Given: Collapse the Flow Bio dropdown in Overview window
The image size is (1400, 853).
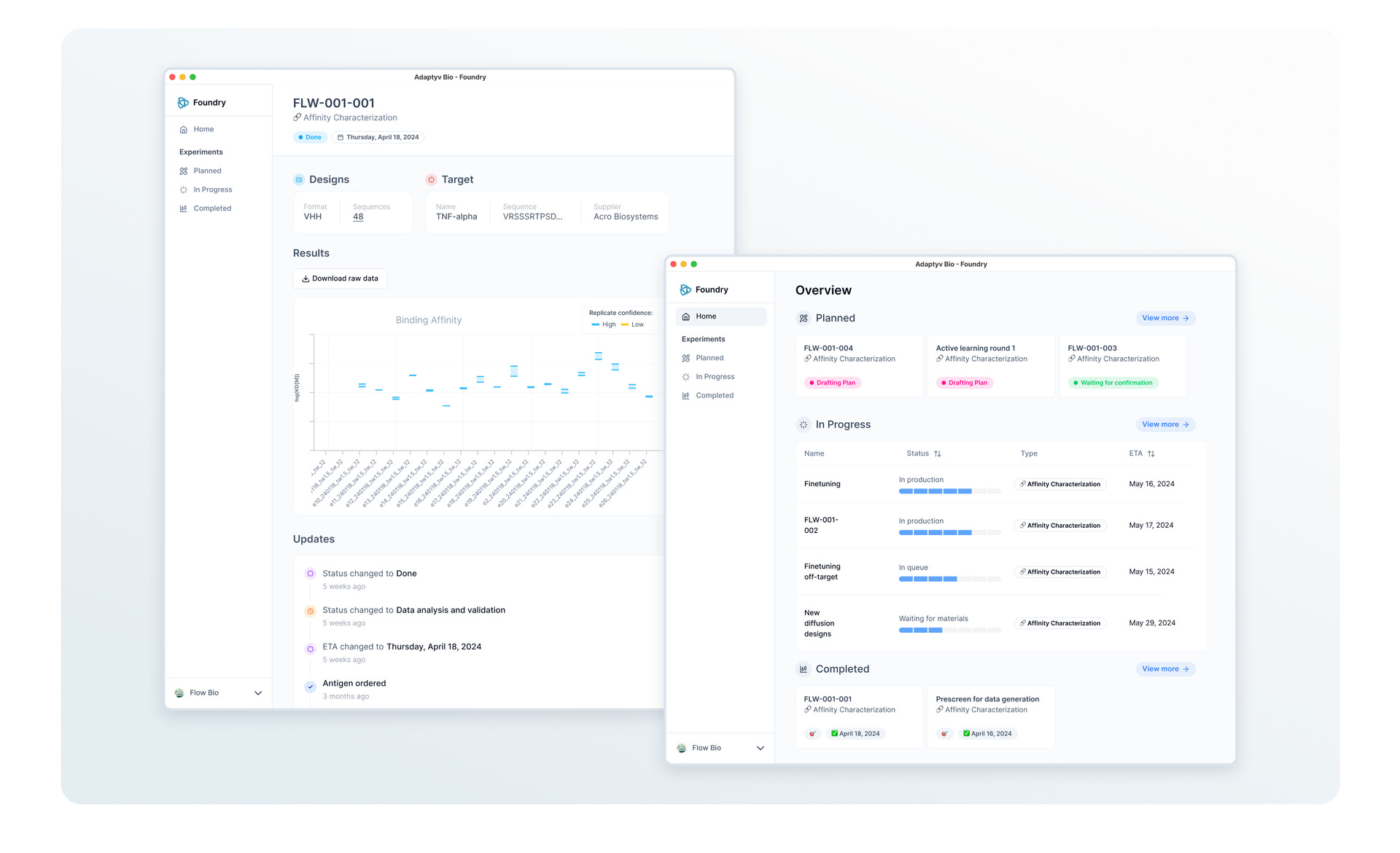Looking at the screenshot, I should pos(761,747).
